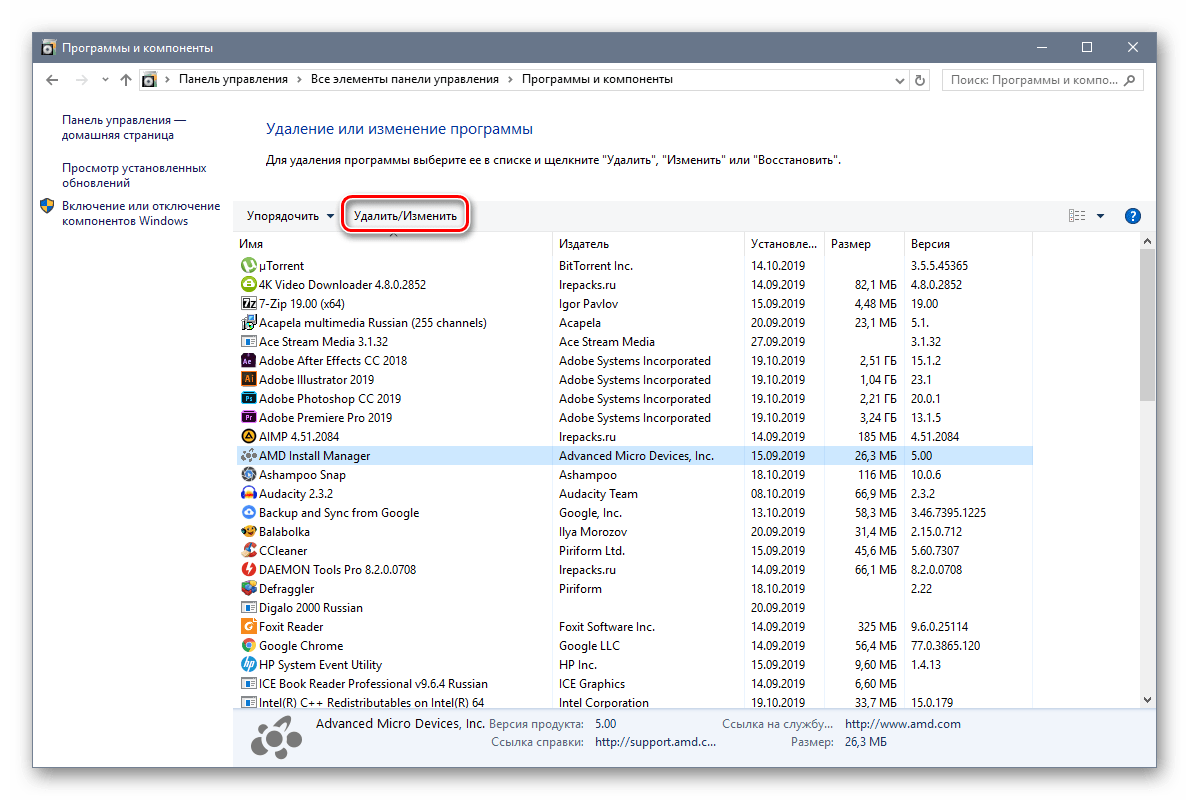Click the Audacity Team publisher cell
This screenshot has height=800, width=1189.
[x=598, y=494]
